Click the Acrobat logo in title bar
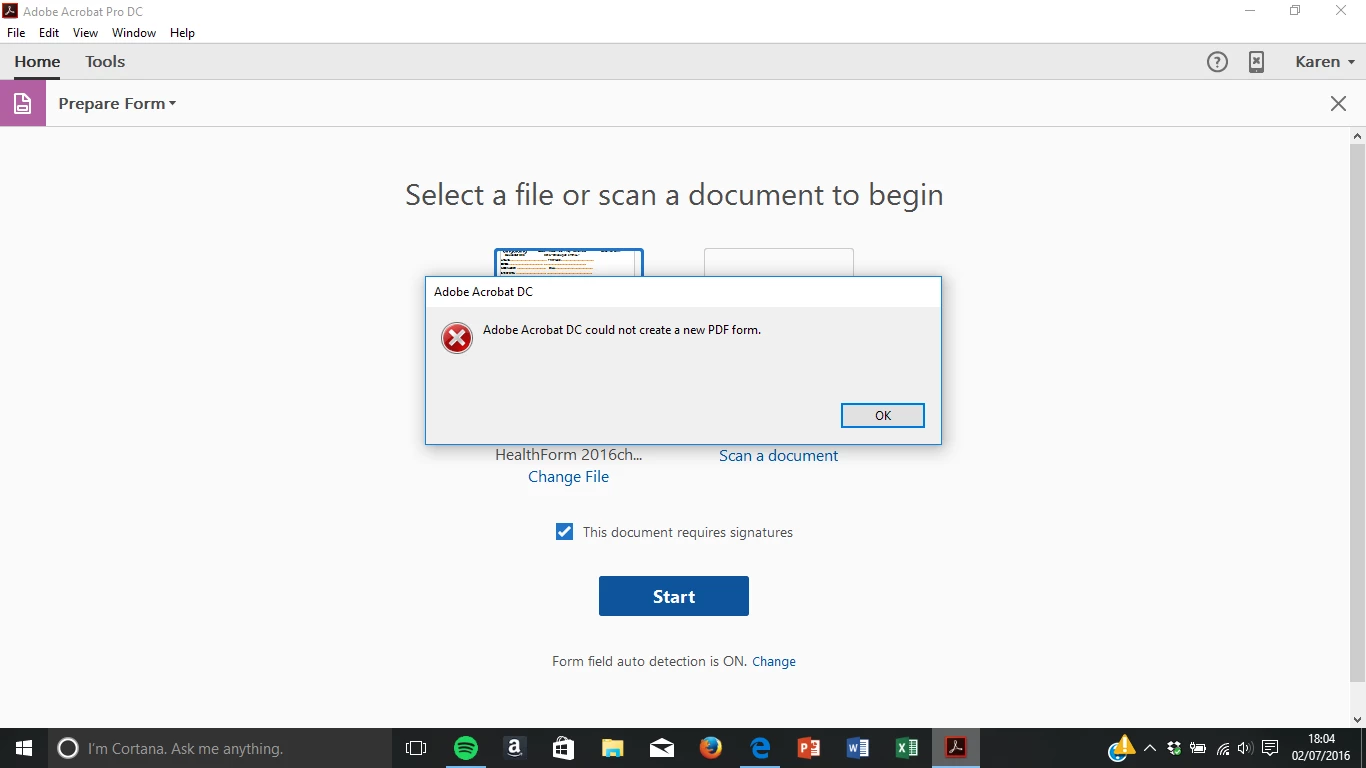This screenshot has width=1366, height=768. [10, 11]
